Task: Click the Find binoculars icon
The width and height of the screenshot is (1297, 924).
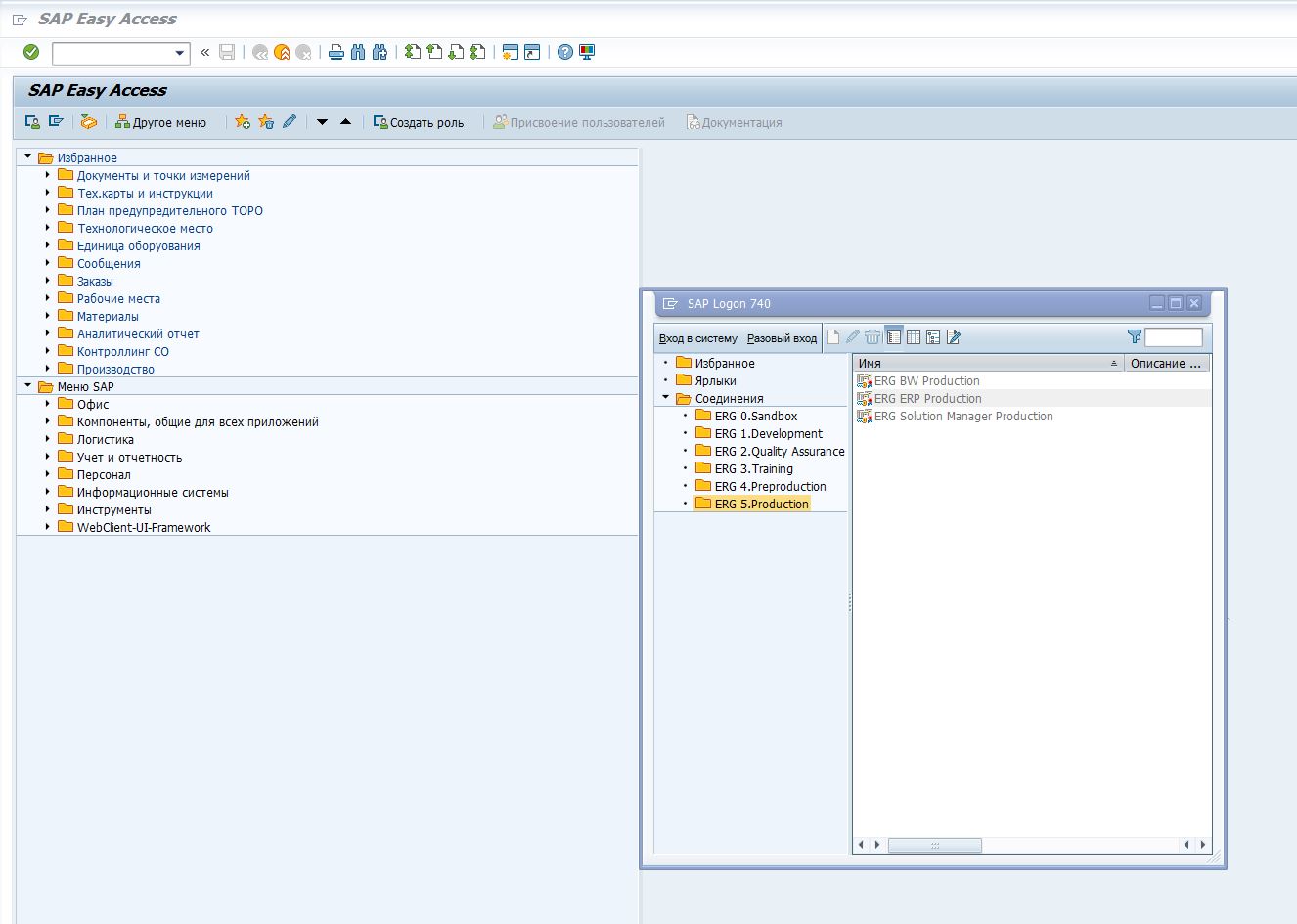Action: pyautogui.click(x=358, y=52)
